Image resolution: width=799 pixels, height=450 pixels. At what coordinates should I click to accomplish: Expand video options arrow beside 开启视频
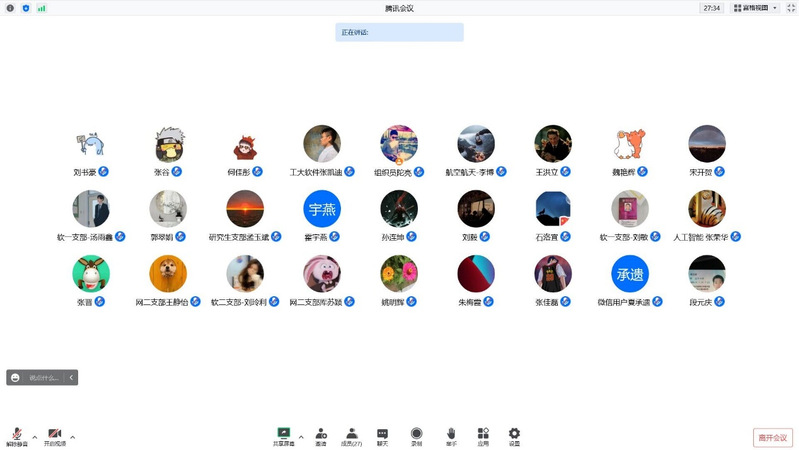tap(72, 437)
